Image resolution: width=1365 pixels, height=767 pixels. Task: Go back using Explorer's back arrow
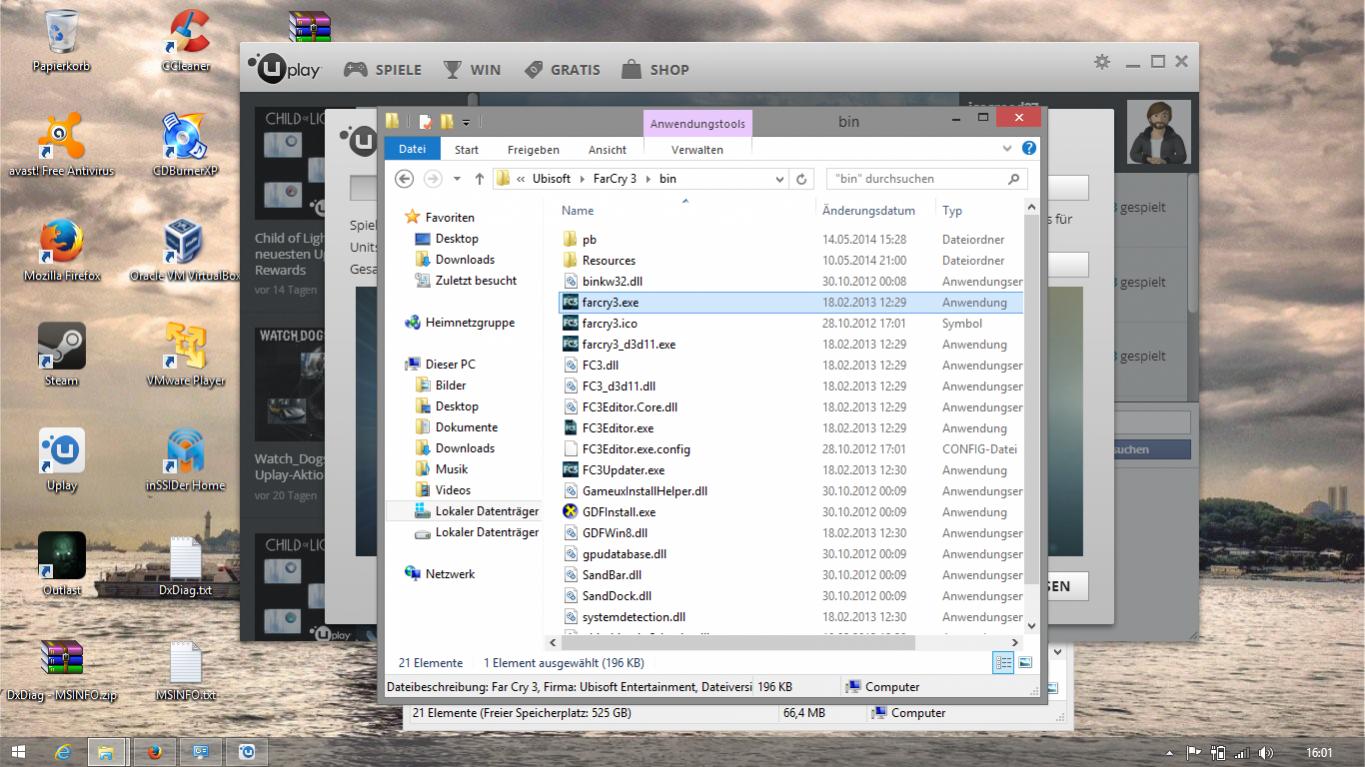pos(404,179)
